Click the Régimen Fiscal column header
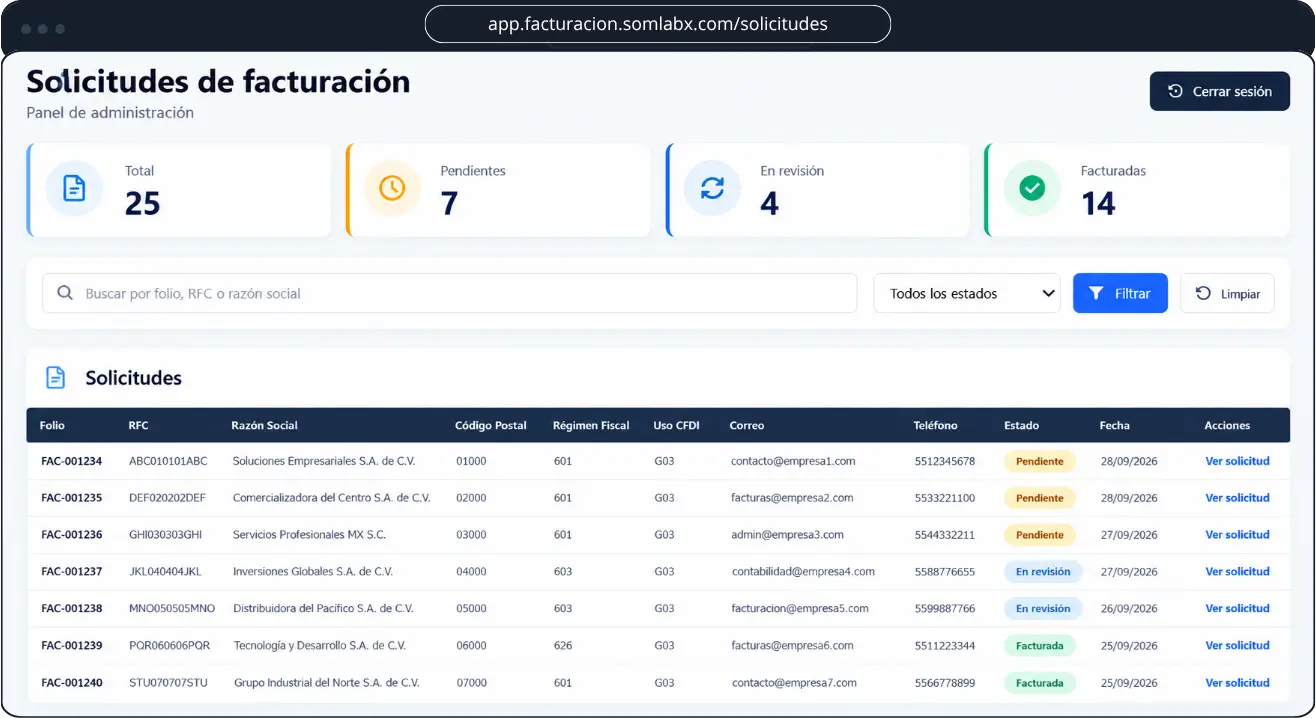 pos(591,425)
